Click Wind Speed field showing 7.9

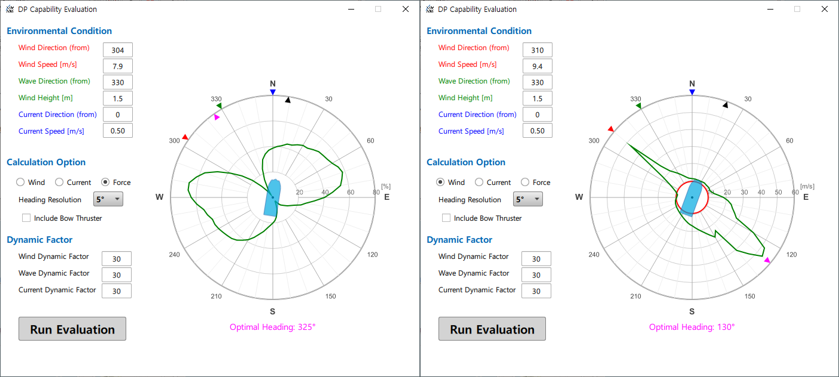click(x=118, y=66)
